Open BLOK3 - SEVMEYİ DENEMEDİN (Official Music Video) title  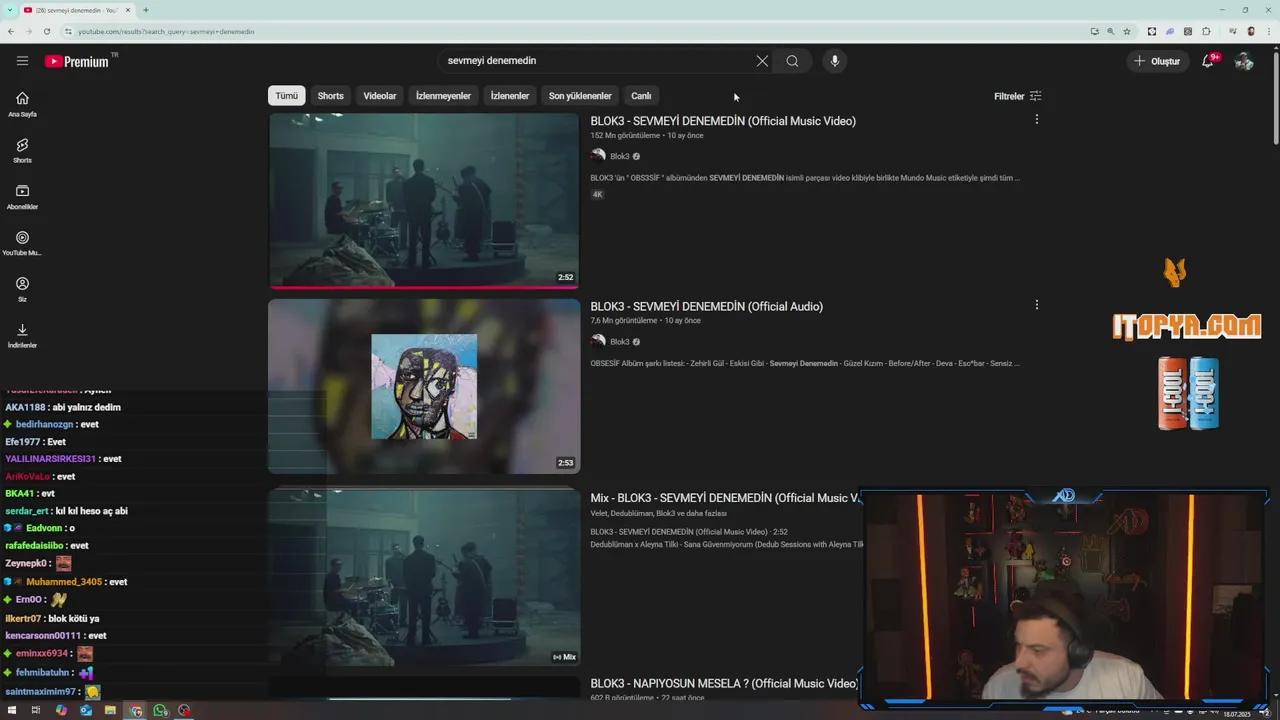pos(723,121)
